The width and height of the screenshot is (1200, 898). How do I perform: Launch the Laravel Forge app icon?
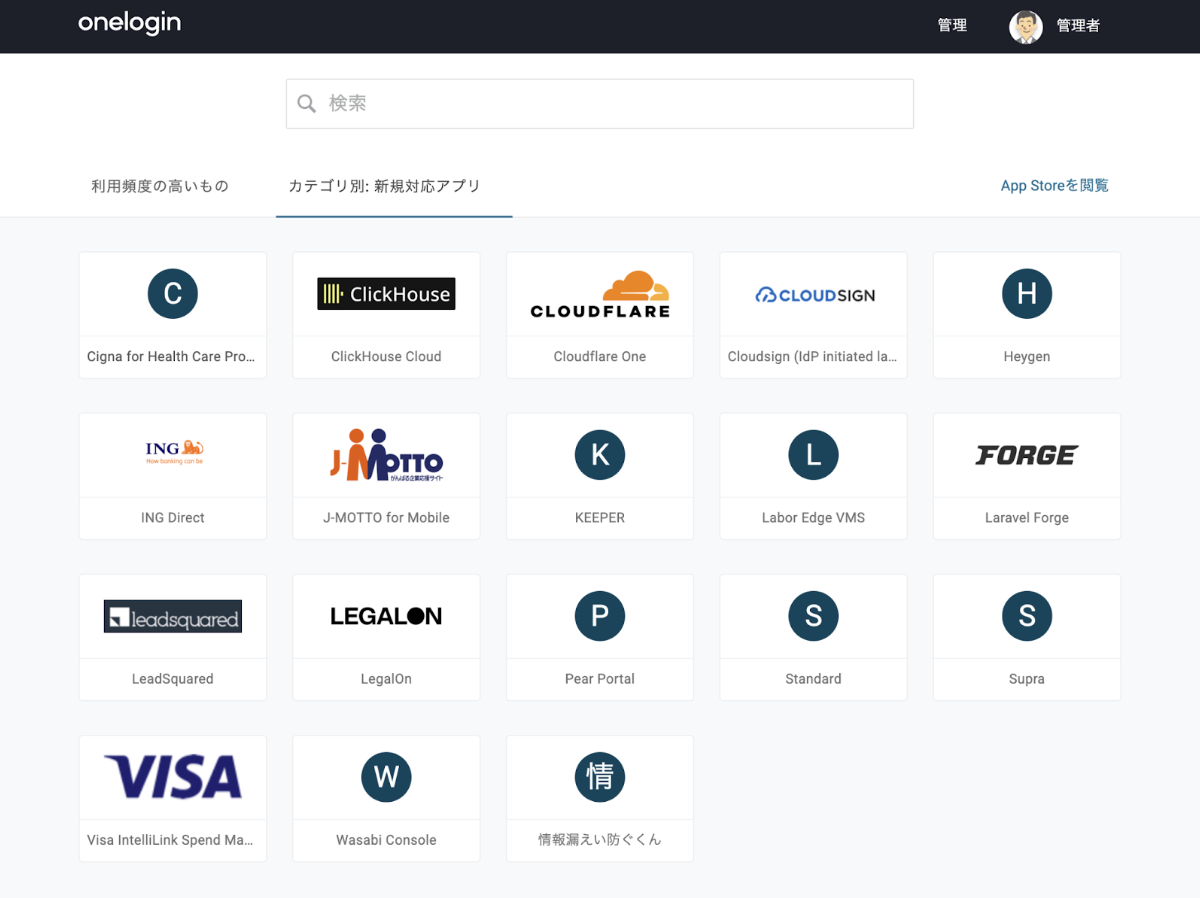click(1026, 455)
